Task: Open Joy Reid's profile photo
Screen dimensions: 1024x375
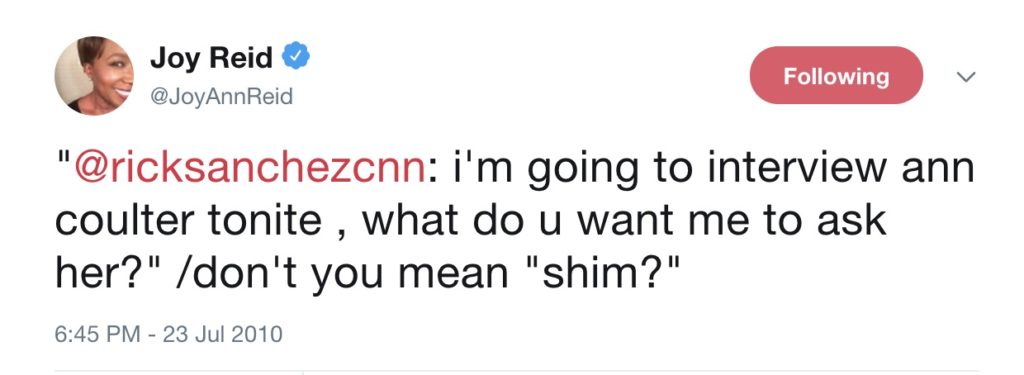Action: tap(93, 75)
